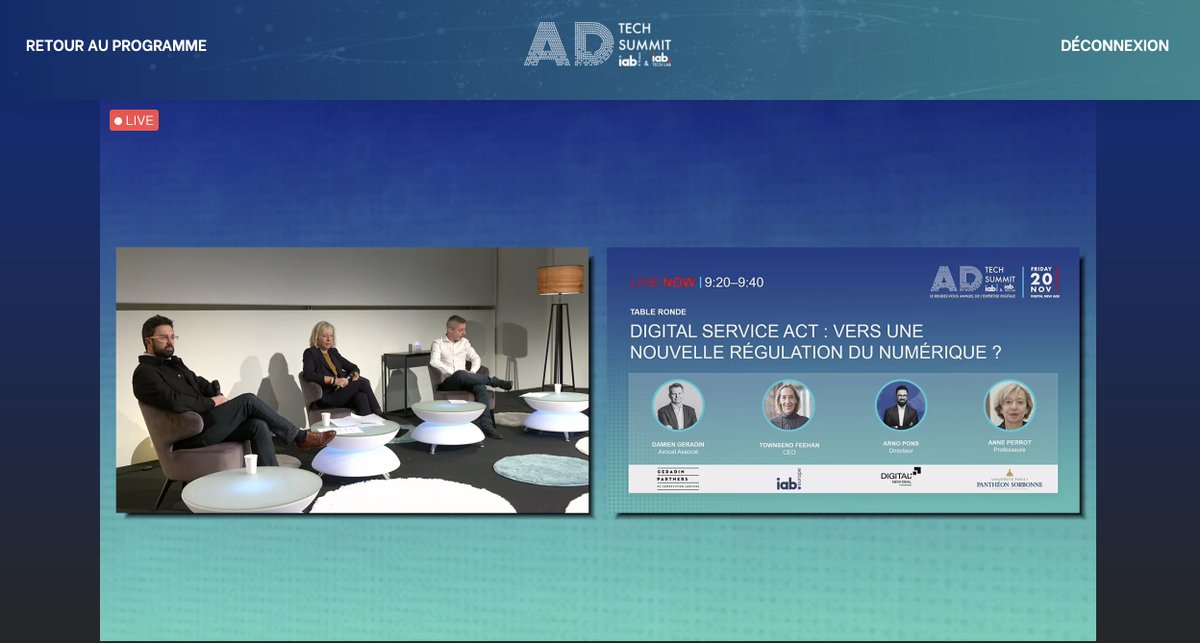1200x643 pixels.
Task: Click the Digital New Deal logo
Action: tap(900, 477)
